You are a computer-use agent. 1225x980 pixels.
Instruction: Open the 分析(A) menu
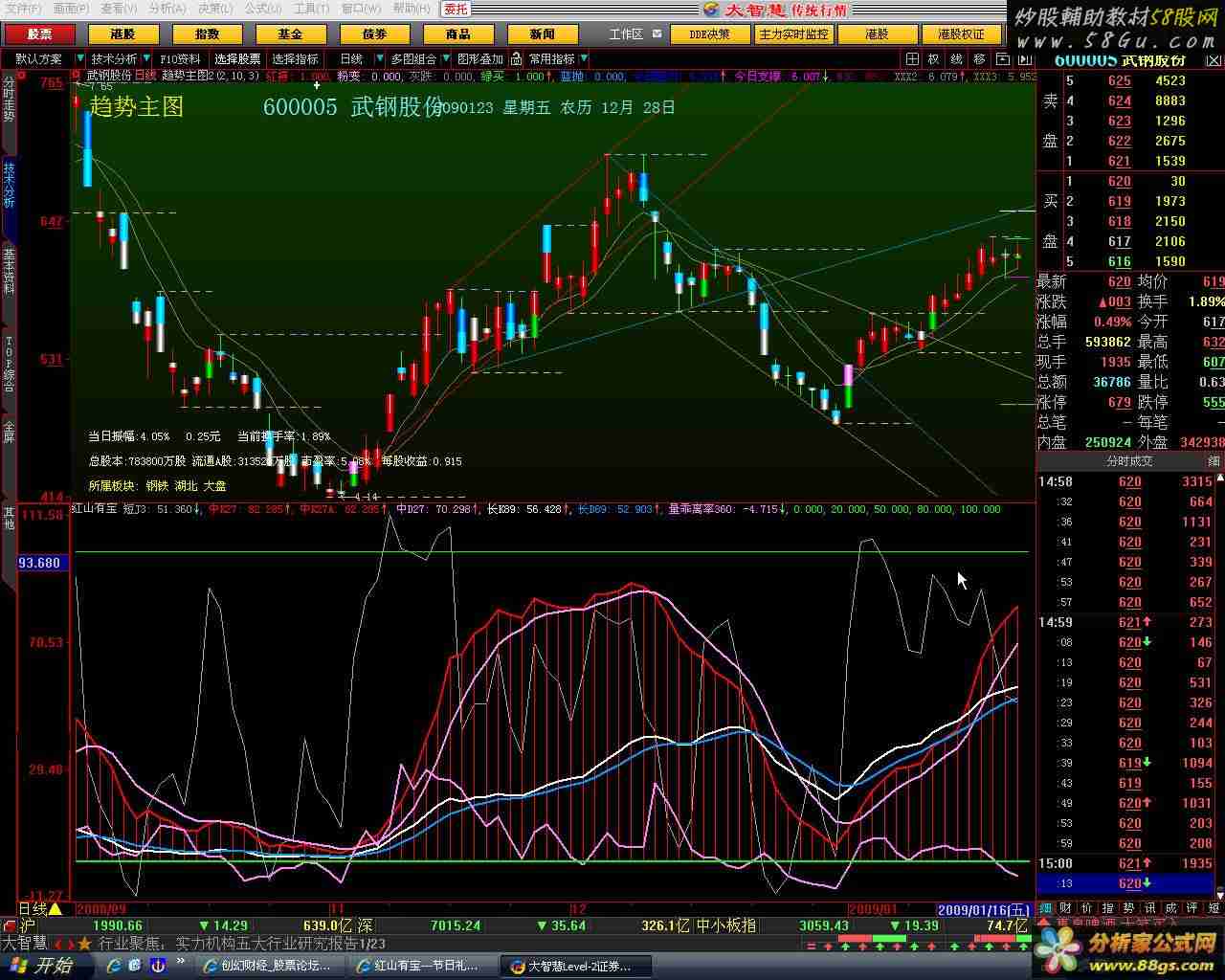(167, 9)
